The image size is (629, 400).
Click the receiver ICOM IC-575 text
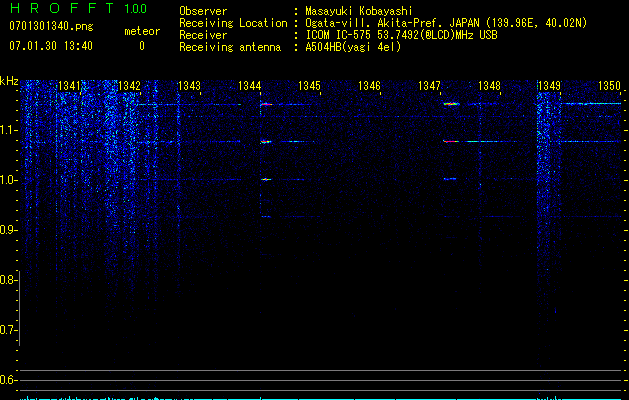click(401, 35)
